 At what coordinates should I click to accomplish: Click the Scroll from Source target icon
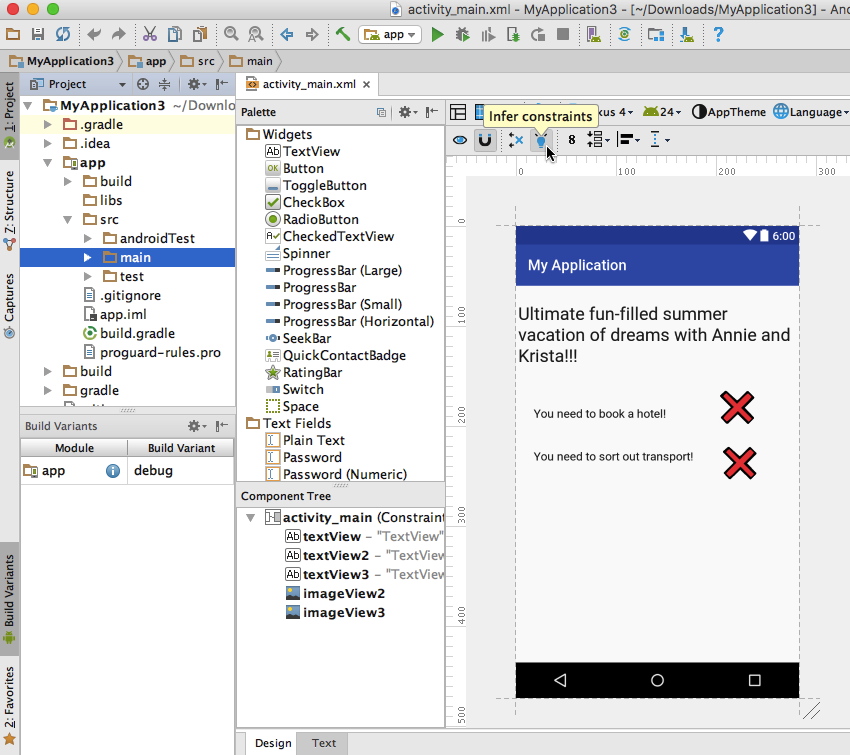143,84
